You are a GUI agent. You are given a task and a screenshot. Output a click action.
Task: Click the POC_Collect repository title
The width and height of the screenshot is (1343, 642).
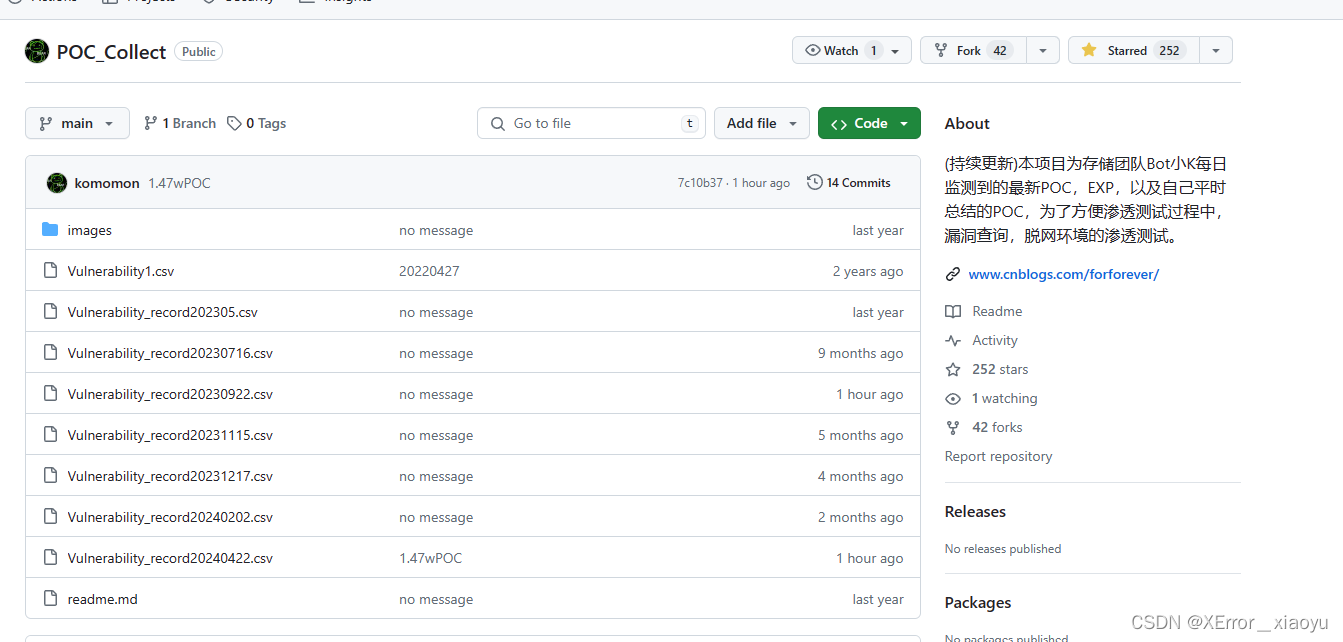pyautogui.click(x=111, y=52)
